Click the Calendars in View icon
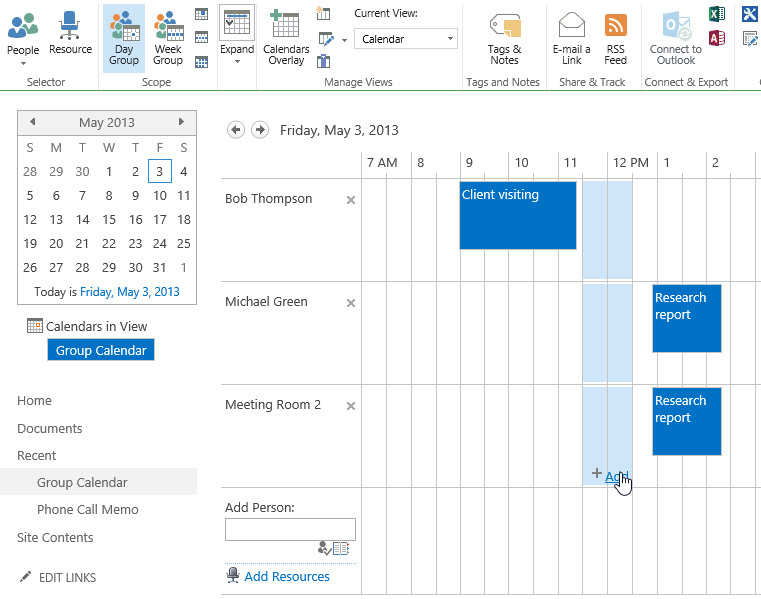This screenshot has height=599, width=761. tap(34, 326)
